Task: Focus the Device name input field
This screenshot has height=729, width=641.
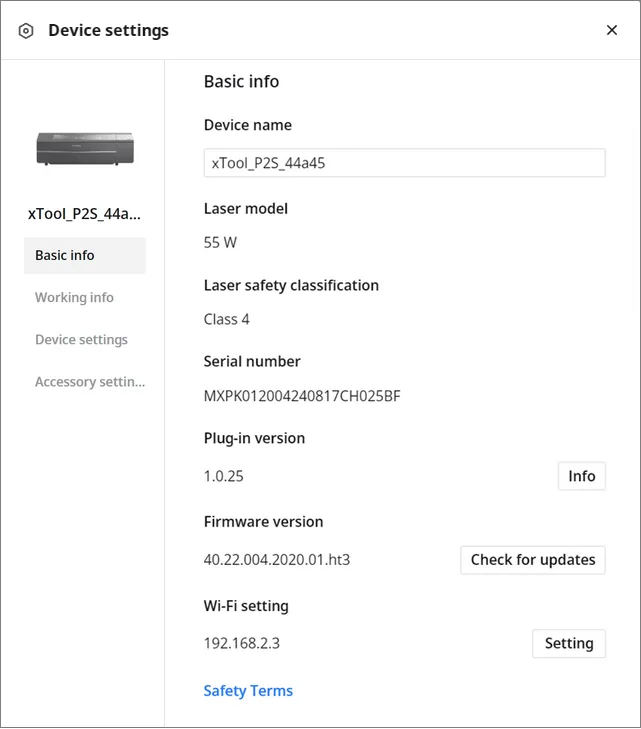Action: 404,163
